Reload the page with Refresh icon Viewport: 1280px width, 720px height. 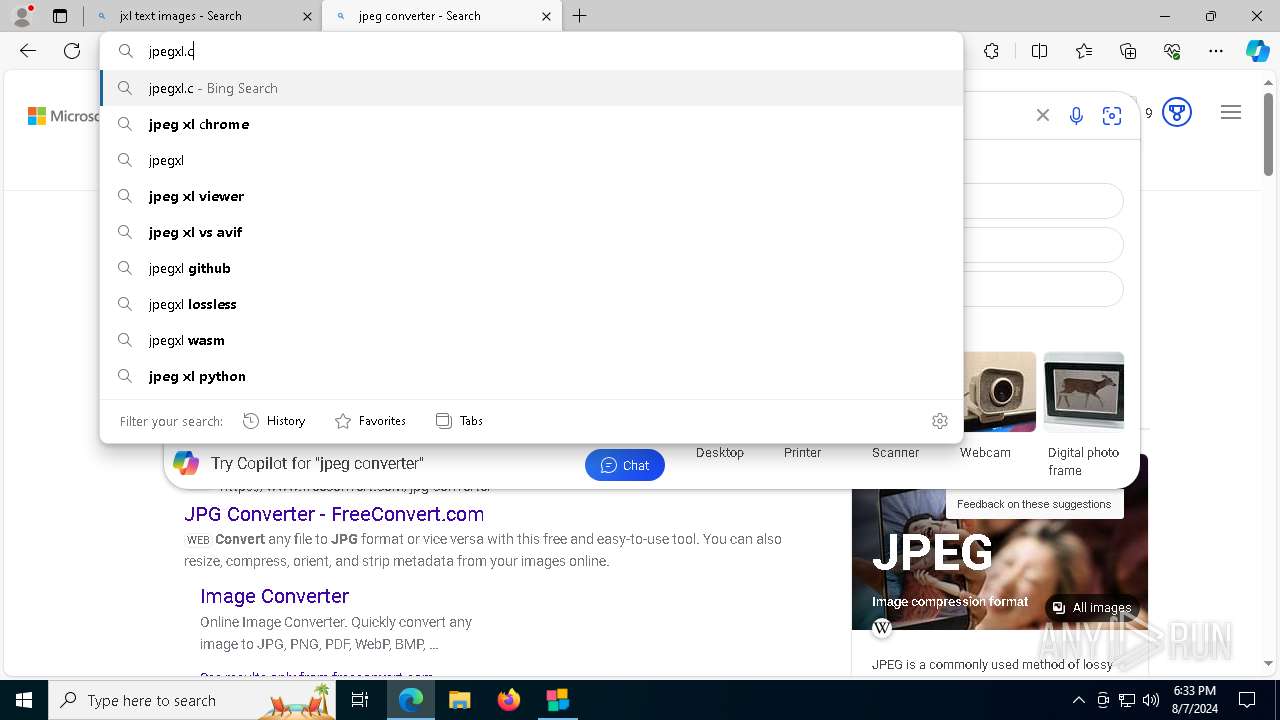coord(72,51)
